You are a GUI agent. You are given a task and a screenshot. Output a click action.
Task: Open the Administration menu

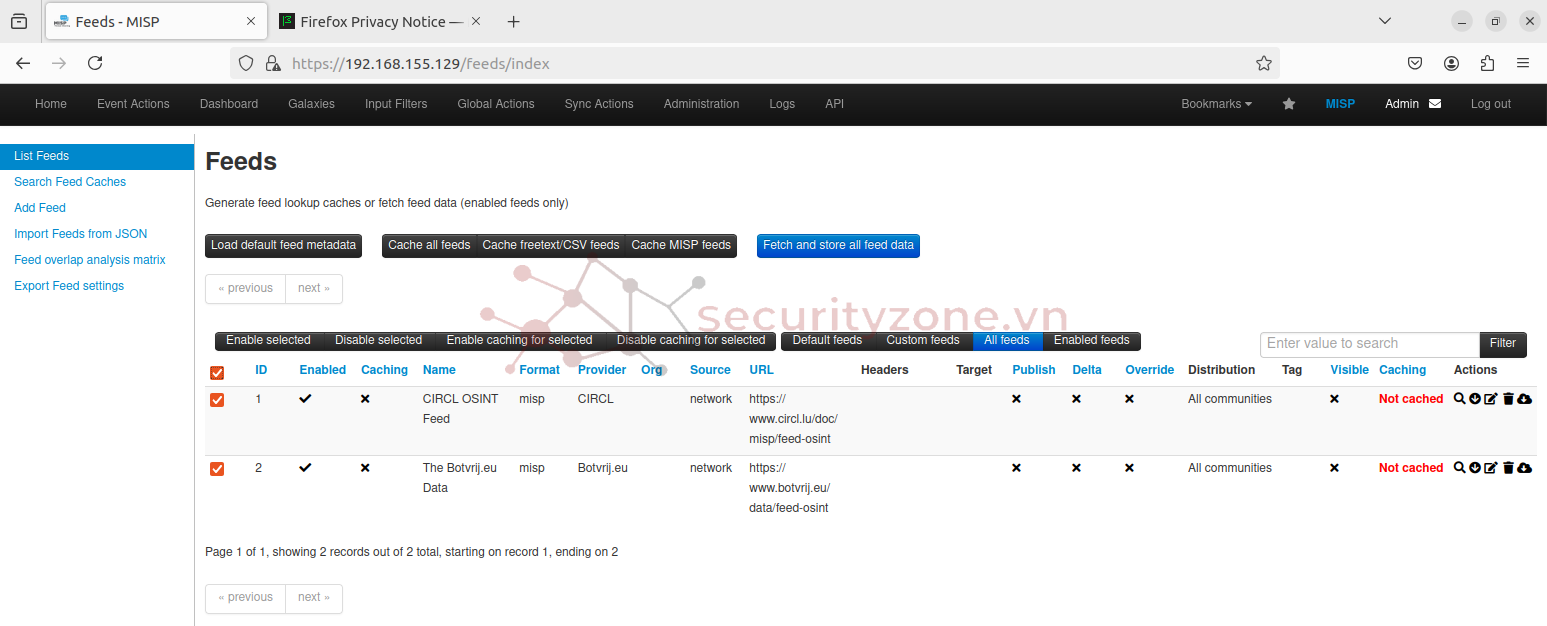coord(701,104)
